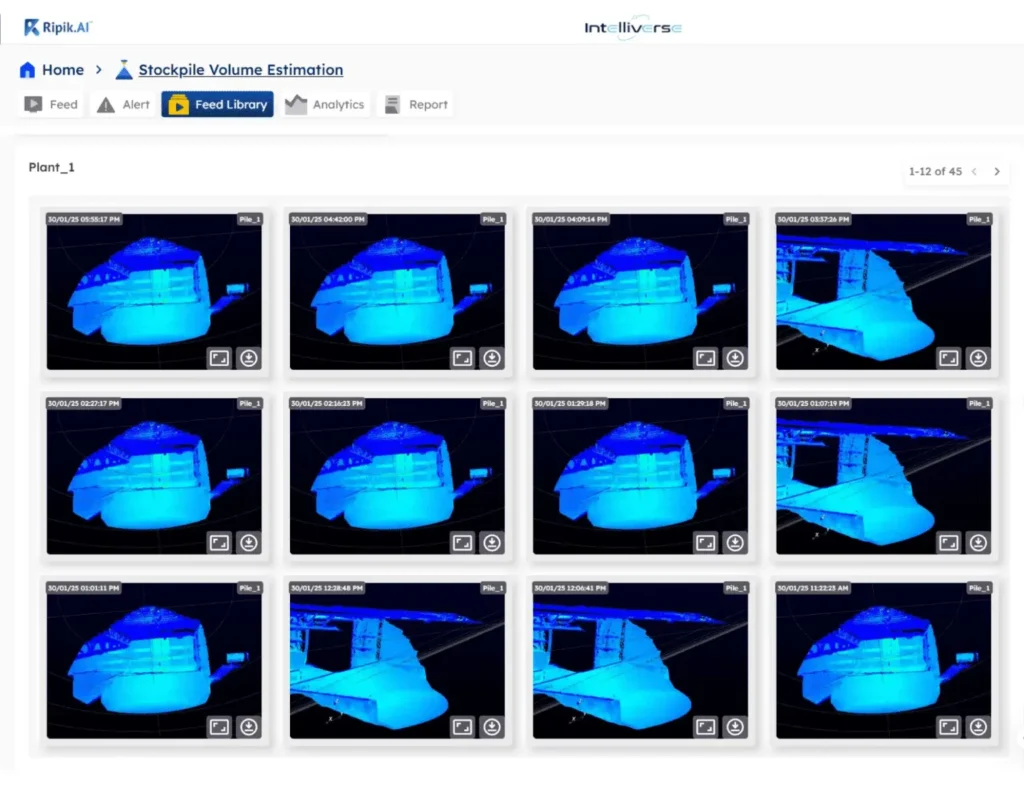Open fullscreen view of 04:42:00 PM scan
This screenshot has height=806, width=1024.
pyautogui.click(x=462, y=358)
